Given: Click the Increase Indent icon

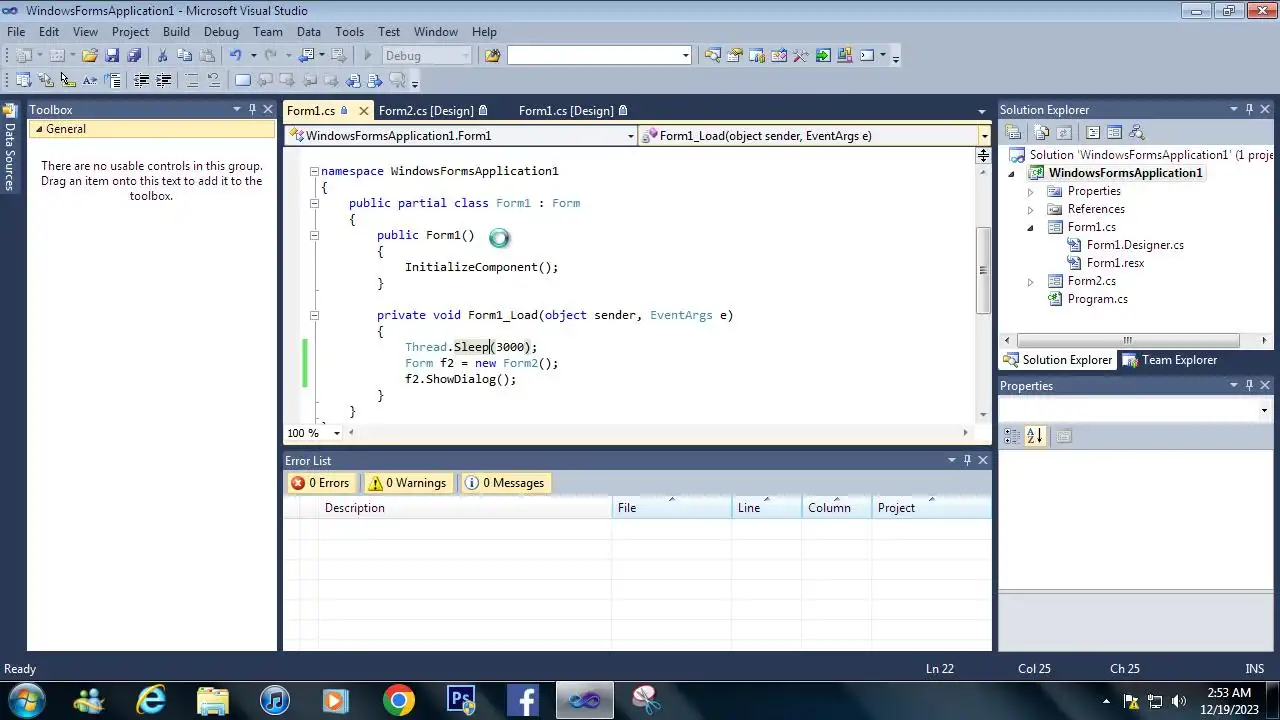Looking at the screenshot, I should click(x=163, y=80).
